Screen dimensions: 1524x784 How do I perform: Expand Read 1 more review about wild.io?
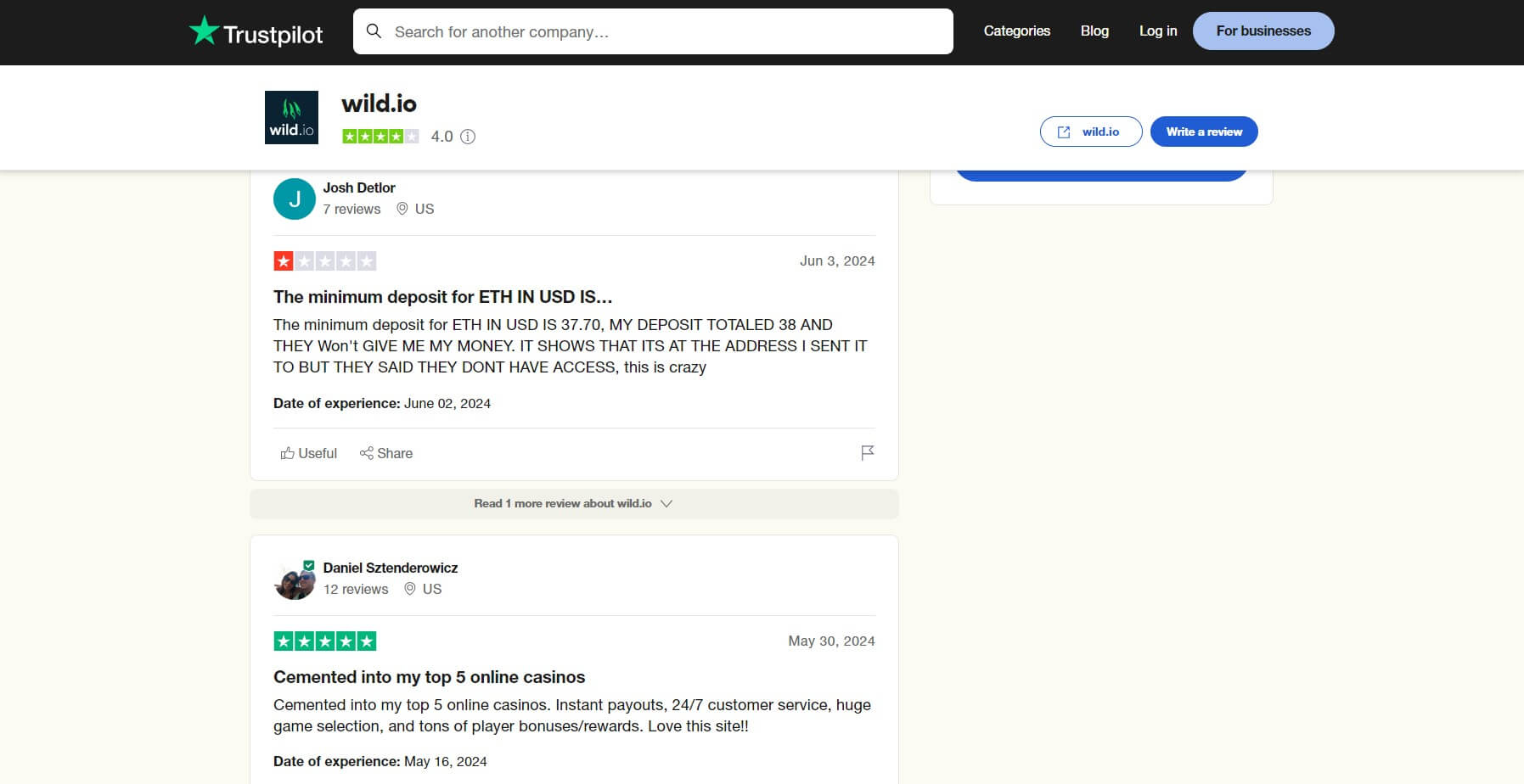coord(563,503)
